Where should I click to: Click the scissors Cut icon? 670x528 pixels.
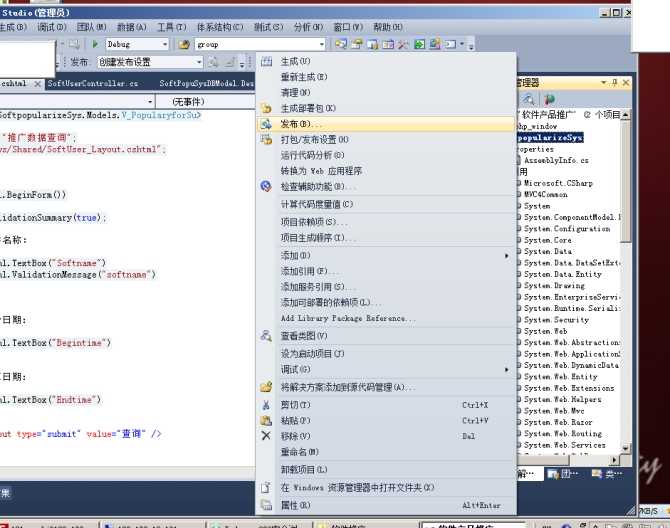266,405
